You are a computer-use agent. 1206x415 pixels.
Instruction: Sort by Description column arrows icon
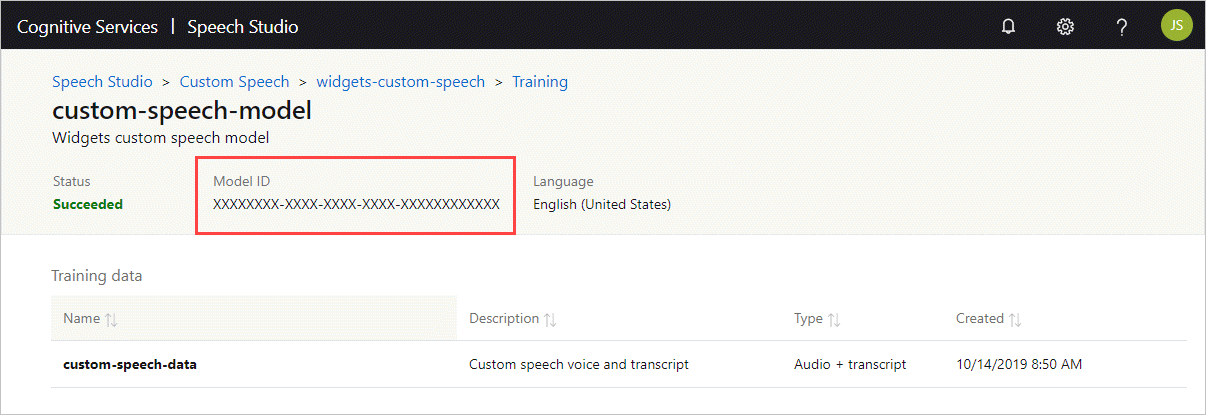tap(550, 319)
